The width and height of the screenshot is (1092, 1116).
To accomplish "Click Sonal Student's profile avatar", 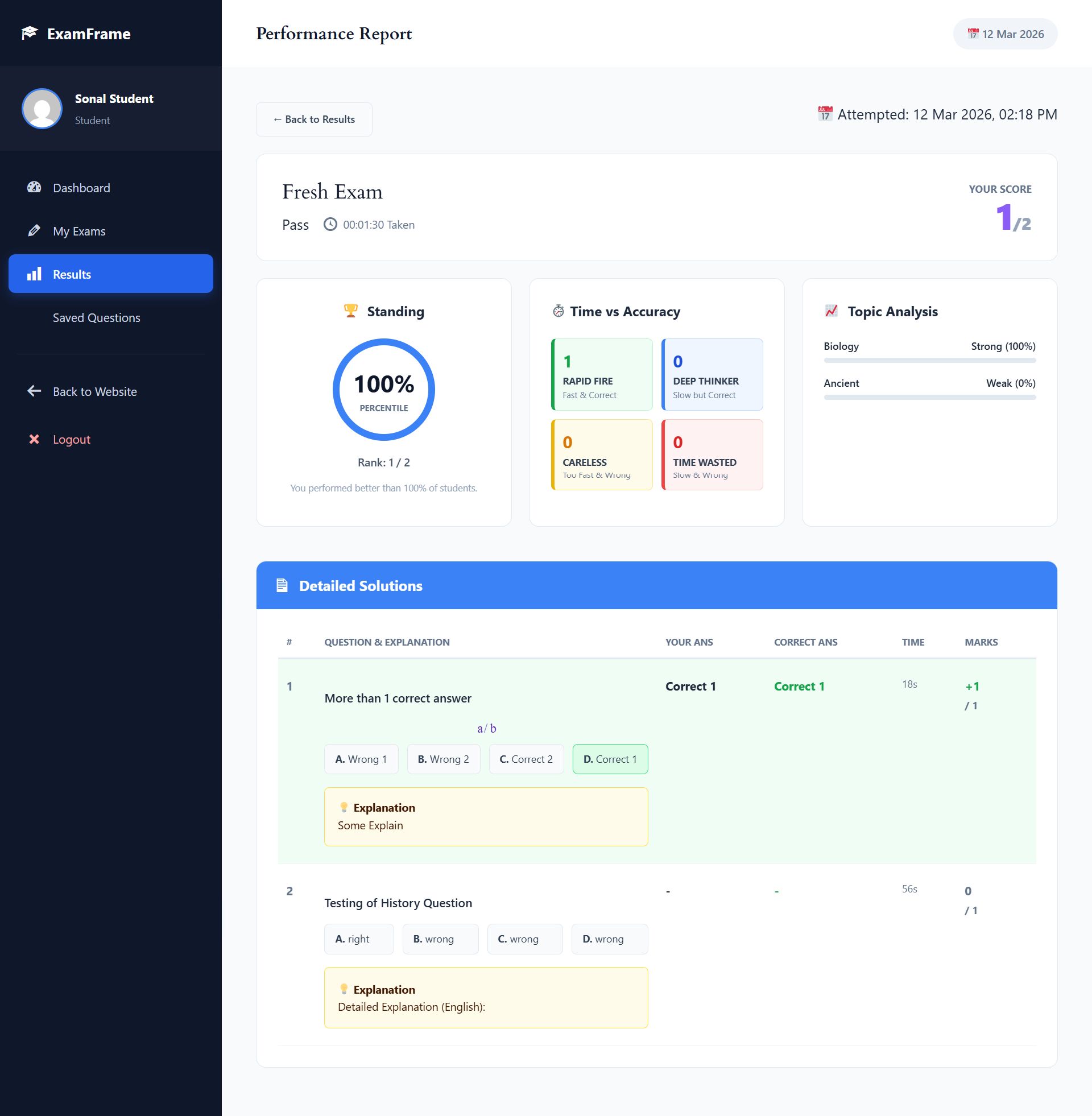I will click(42, 109).
